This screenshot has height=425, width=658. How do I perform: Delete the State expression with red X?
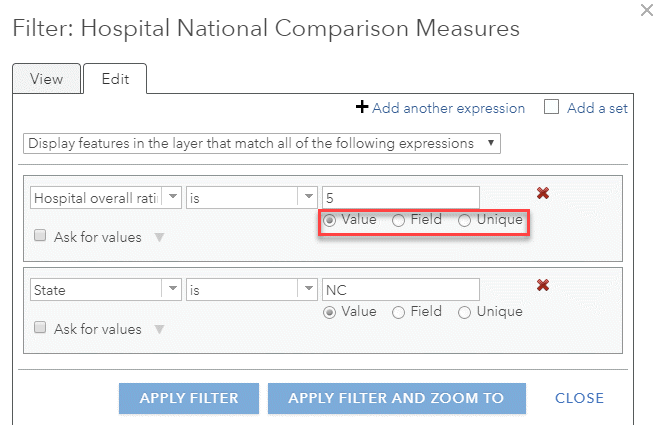[543, 285]
